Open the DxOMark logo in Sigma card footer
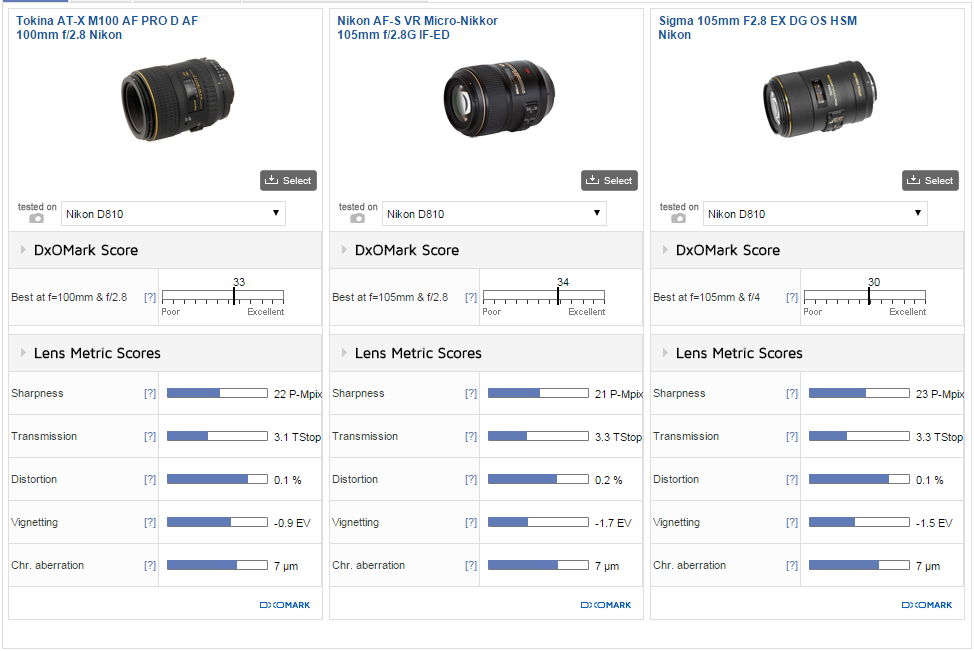The image size is (974, 651). [927, 605]
